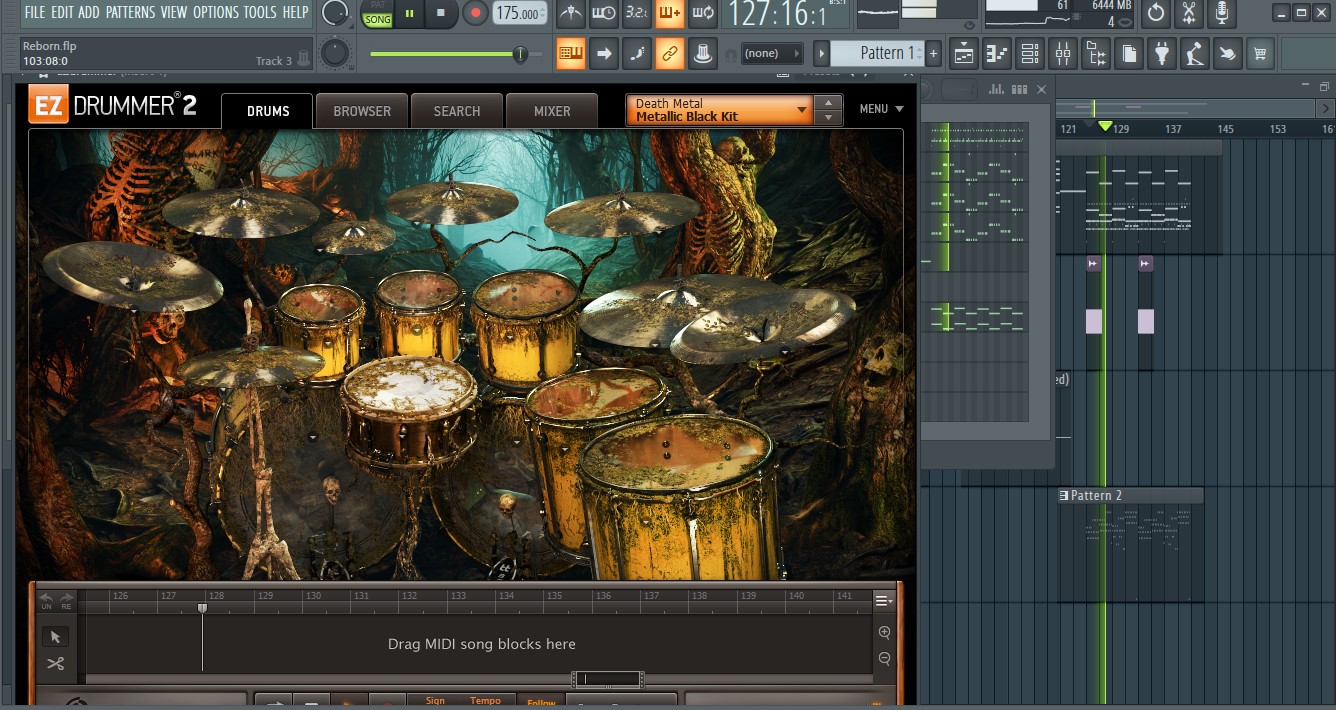1336x710 pixels.
Task: Expand the EZdrummer MENU dropdown
Action: 881,109
